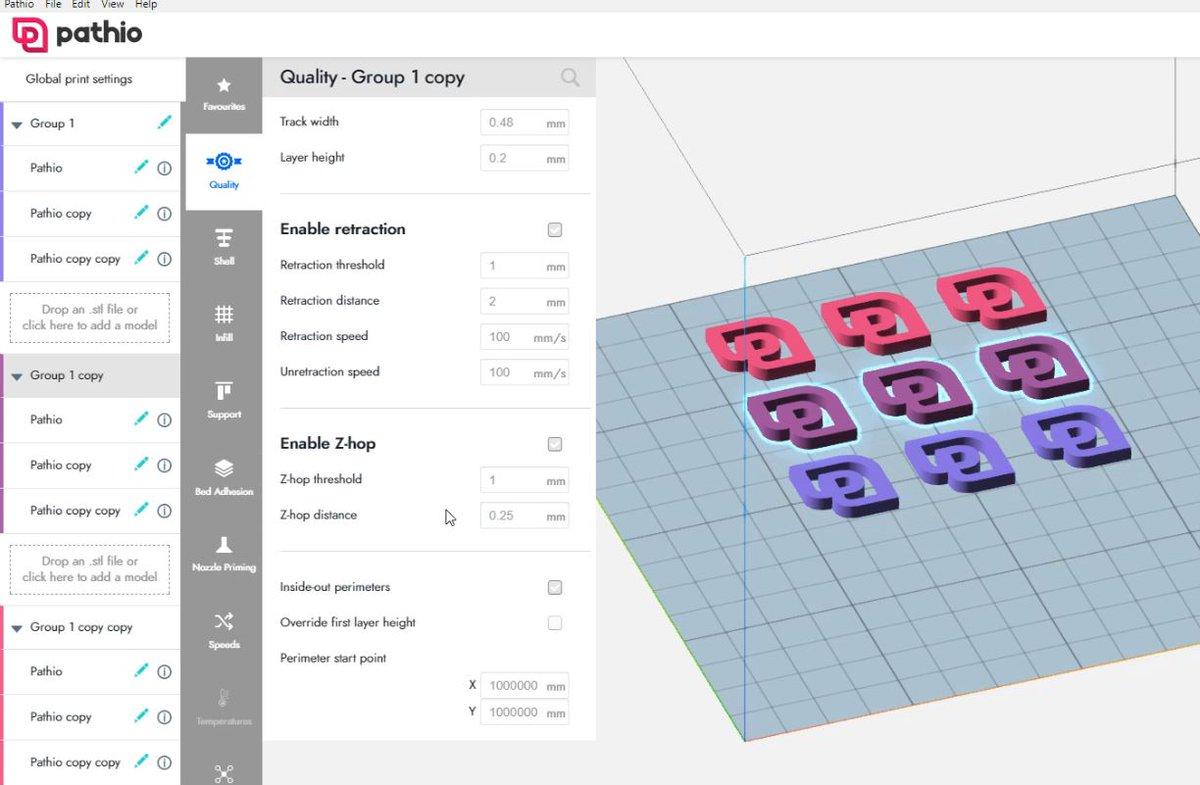Open the Temperatures settings tab

coord(224,707)
